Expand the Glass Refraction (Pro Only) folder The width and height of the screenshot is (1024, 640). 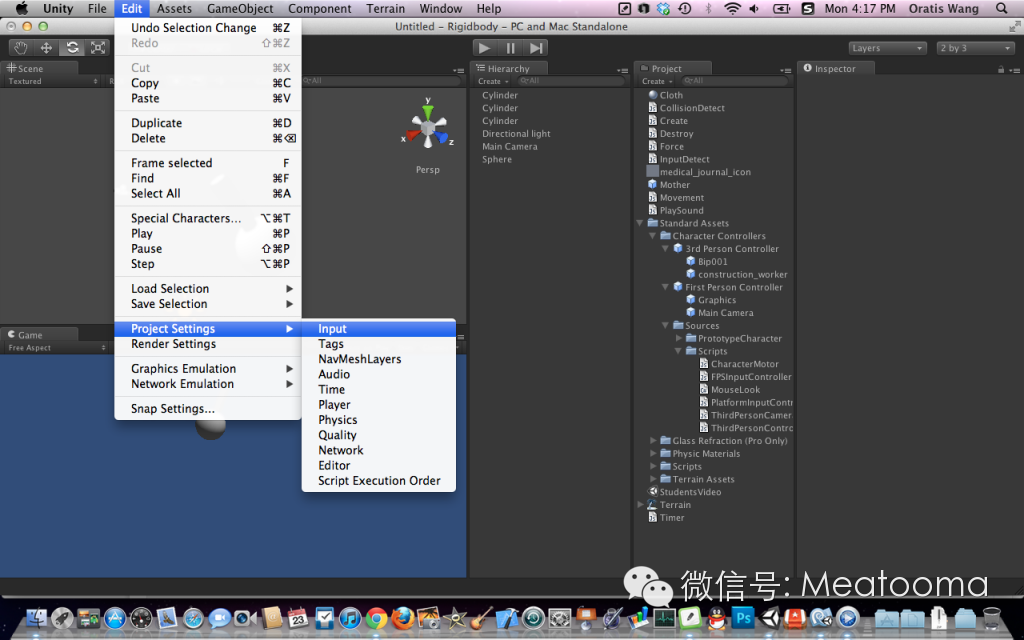(x=653, y=441)
